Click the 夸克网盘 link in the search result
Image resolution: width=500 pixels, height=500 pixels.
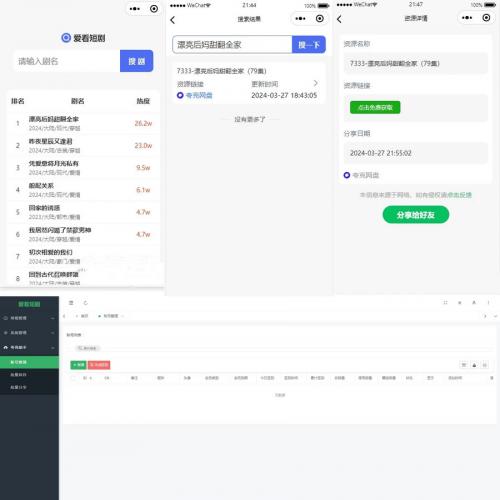(199, 95)
